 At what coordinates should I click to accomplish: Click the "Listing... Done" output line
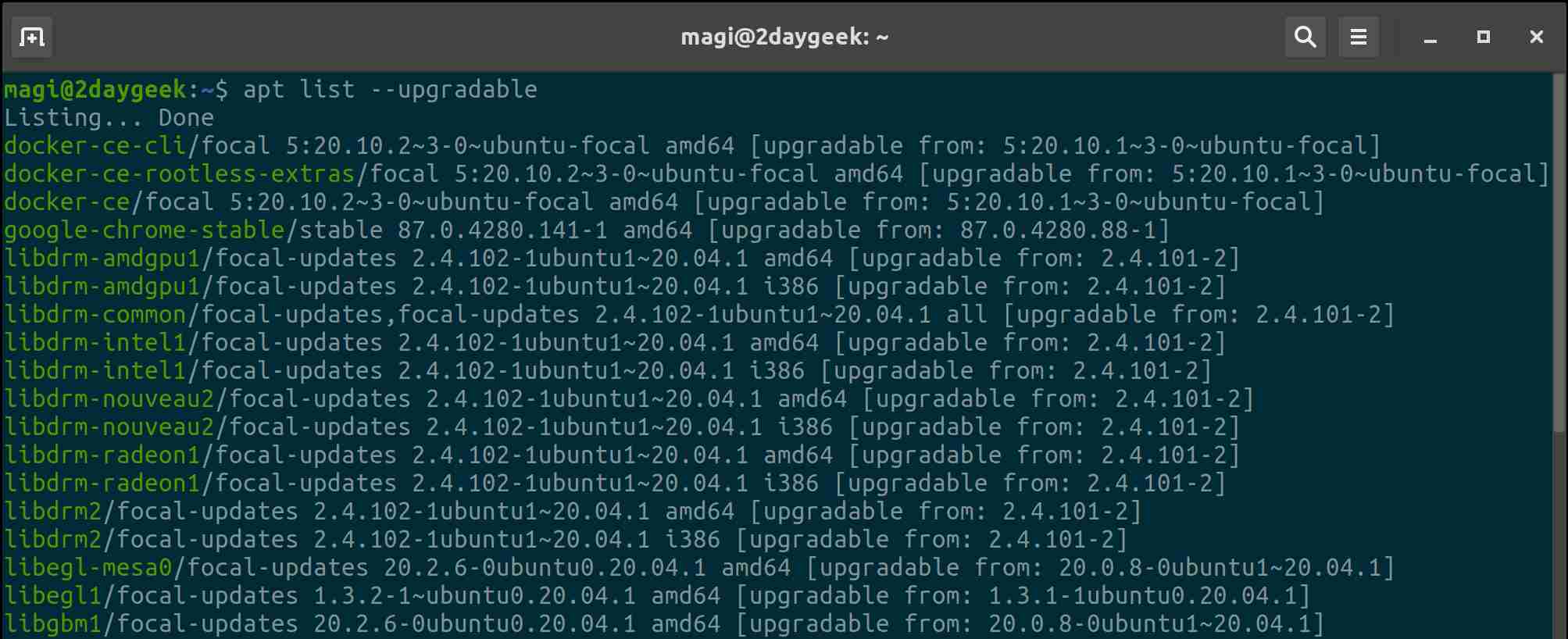pos(109,118)
